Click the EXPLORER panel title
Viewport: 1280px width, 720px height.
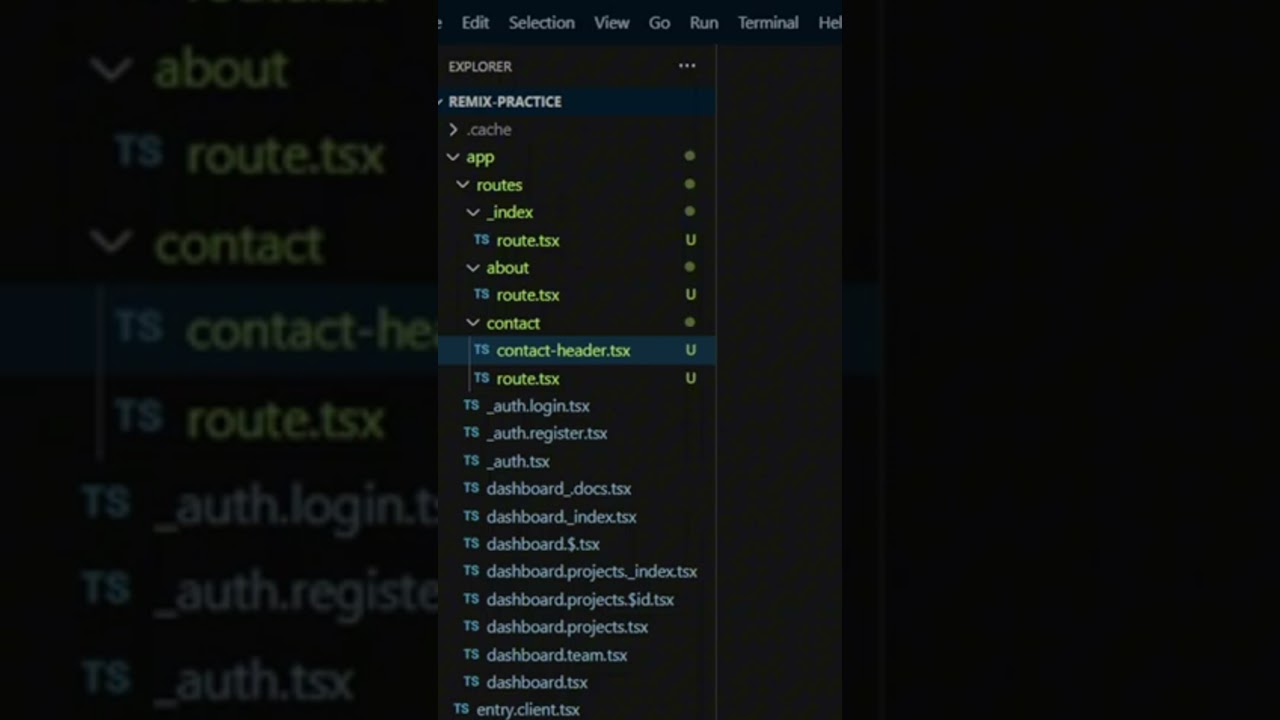pos(480,66)
